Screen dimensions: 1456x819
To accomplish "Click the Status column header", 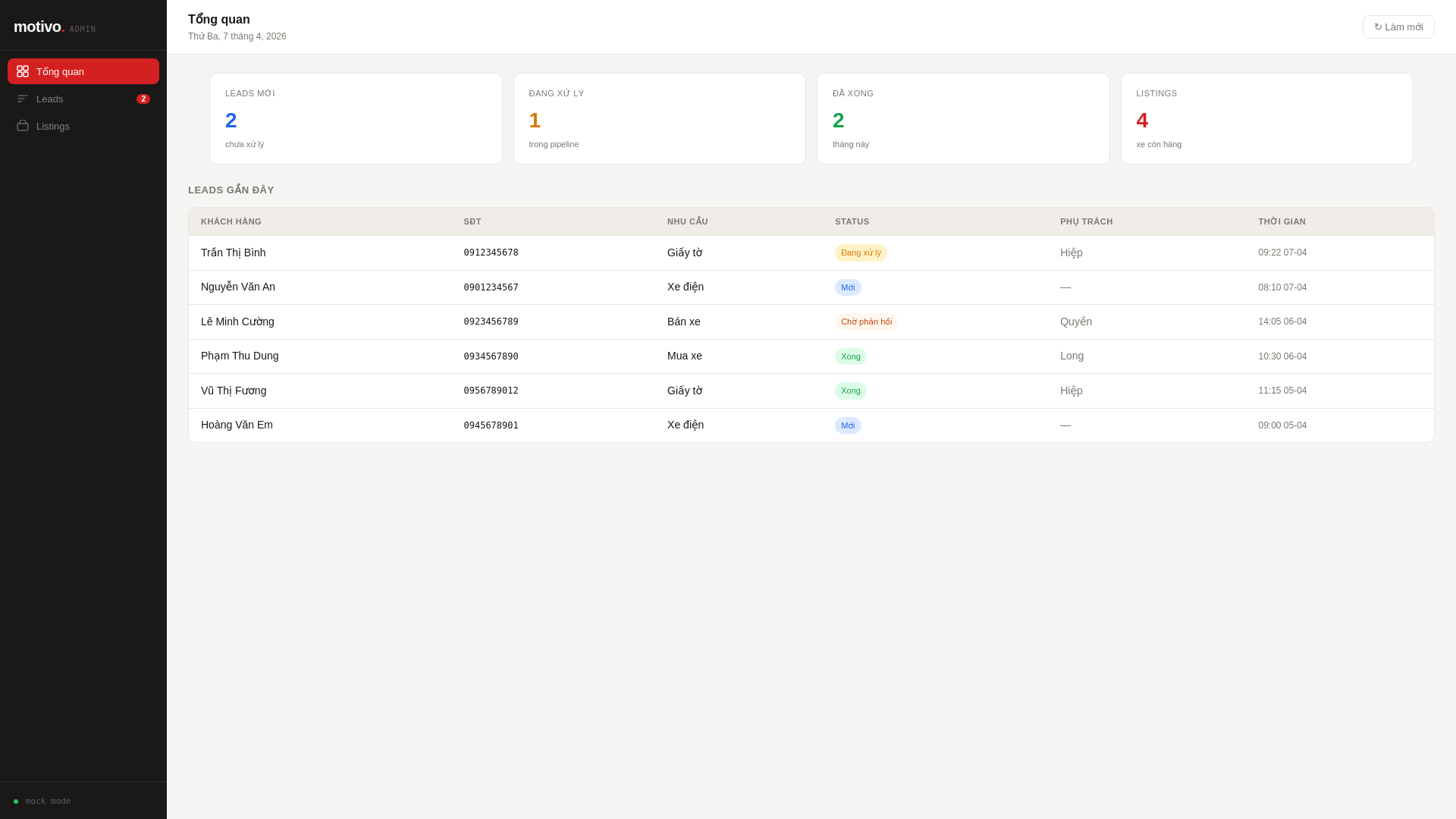I will point(852,221).
